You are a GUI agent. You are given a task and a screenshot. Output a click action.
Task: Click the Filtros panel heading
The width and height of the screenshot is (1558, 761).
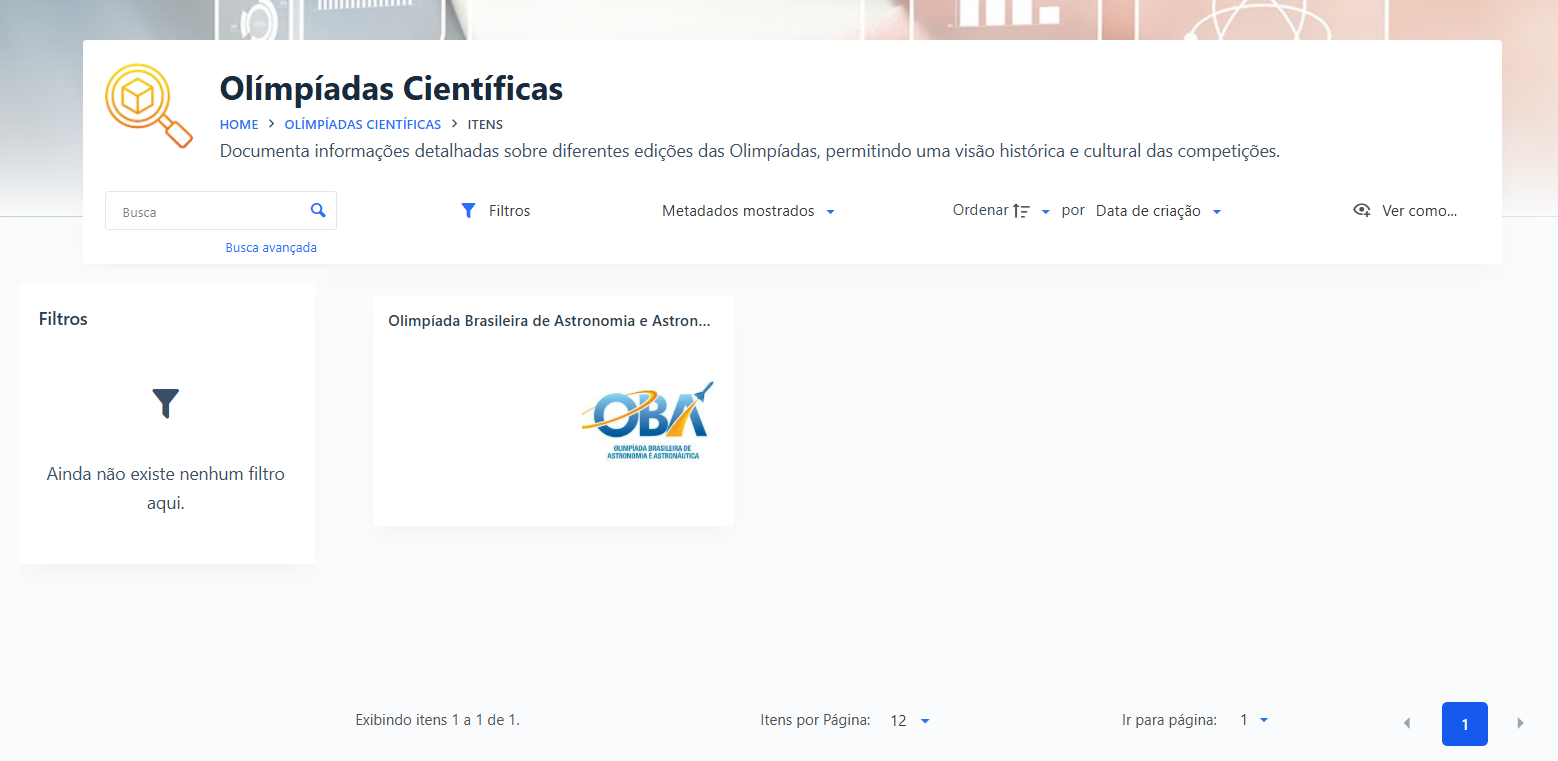pos(63,319)
